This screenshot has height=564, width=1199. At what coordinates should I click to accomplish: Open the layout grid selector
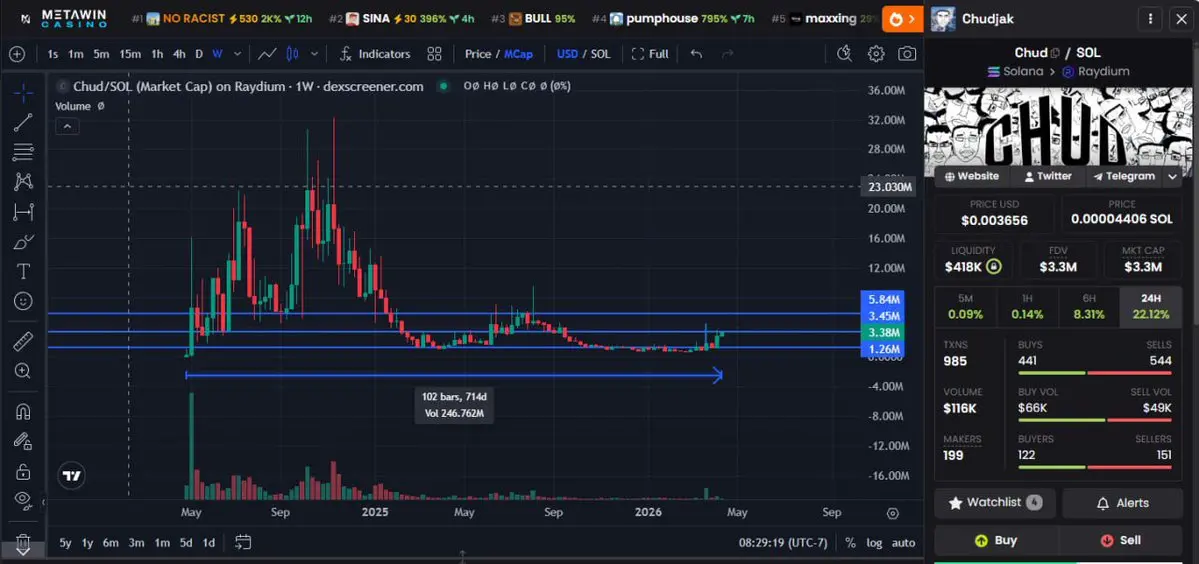[434, 54]
